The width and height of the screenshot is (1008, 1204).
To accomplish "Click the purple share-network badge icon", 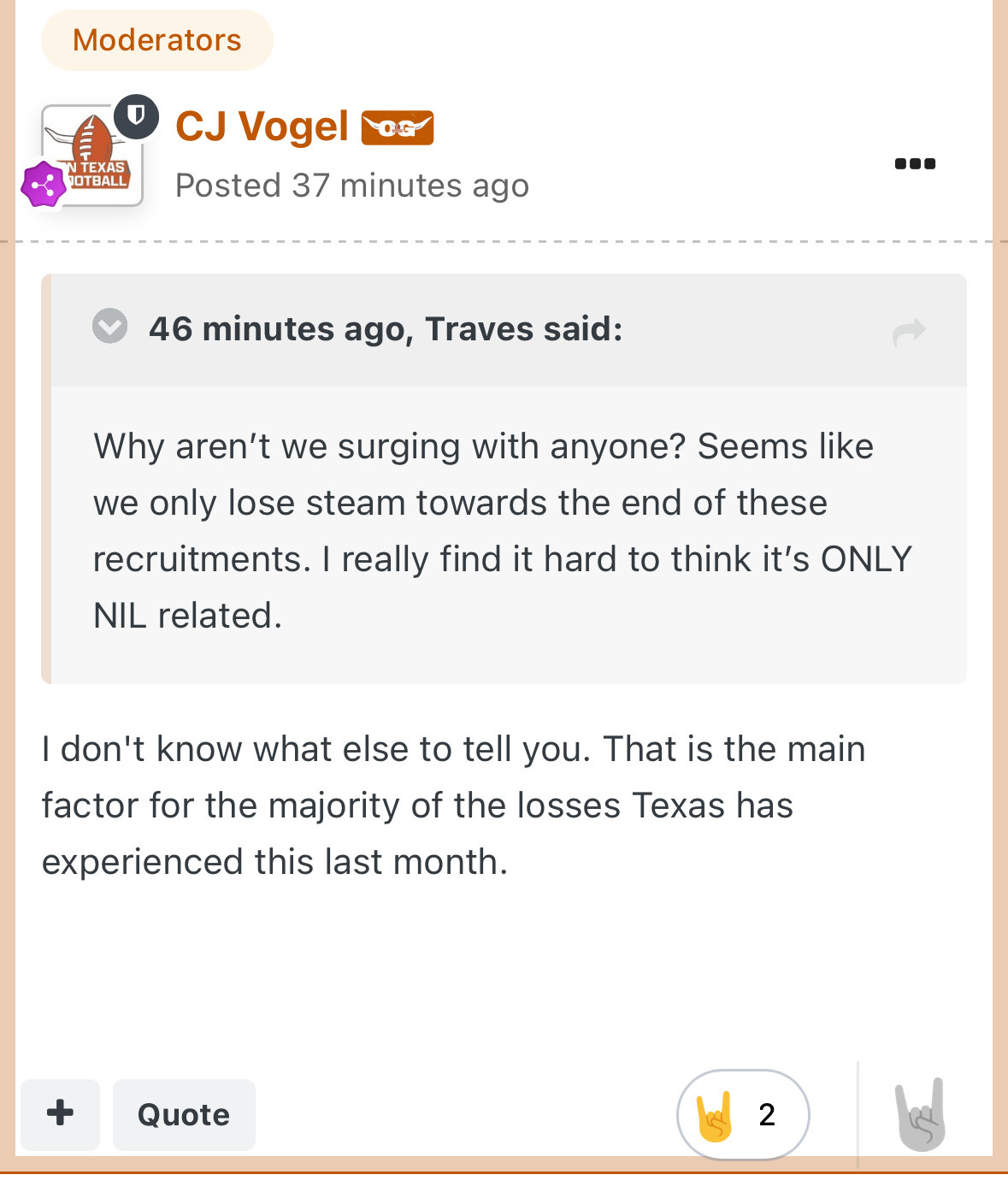I will (44, 185).
